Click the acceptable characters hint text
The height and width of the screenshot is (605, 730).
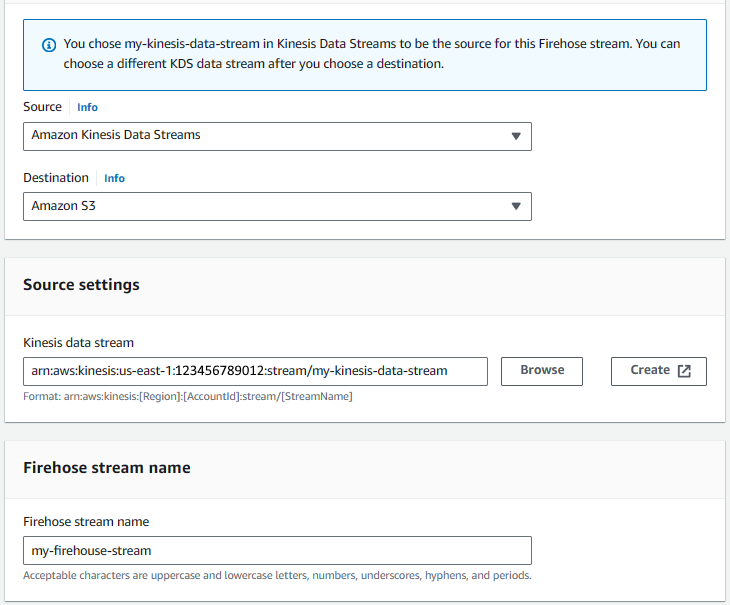[x=277, y=576]
